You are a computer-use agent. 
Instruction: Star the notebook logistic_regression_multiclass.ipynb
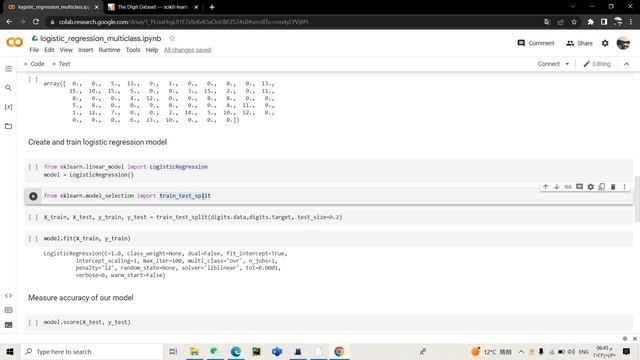(x=172, y=38)
